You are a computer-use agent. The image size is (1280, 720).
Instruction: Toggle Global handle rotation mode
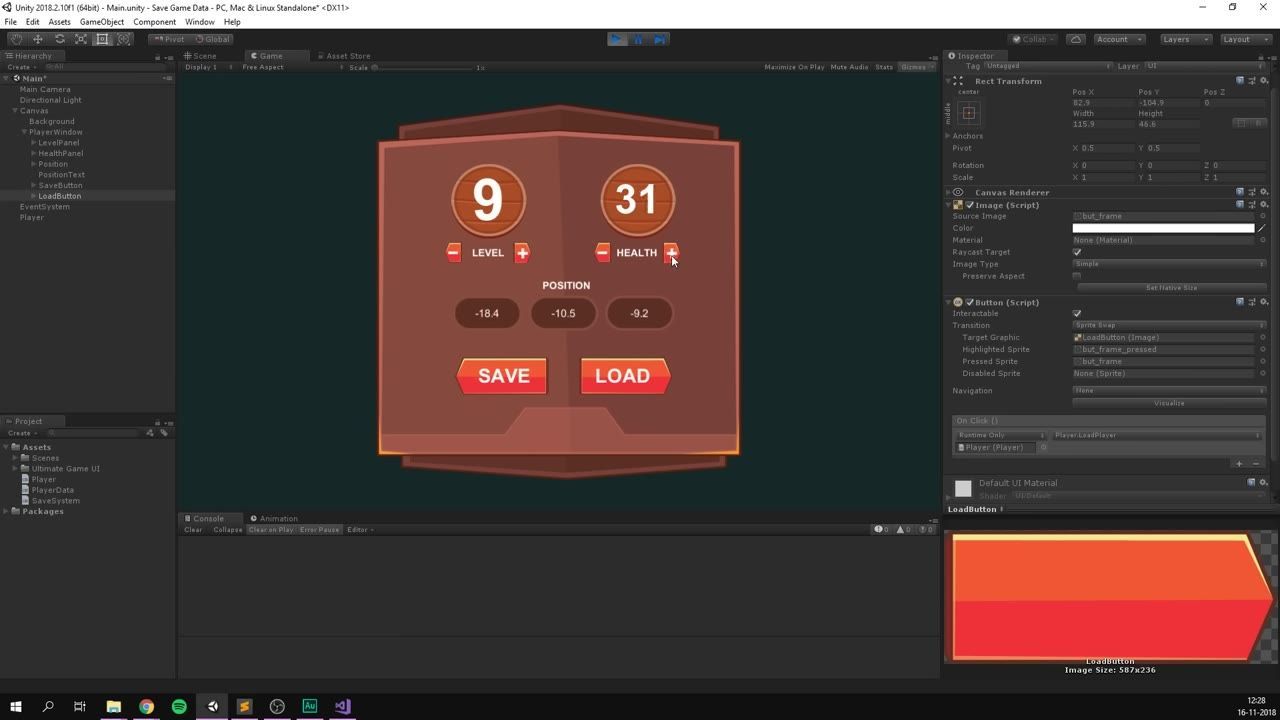(212, 39)
